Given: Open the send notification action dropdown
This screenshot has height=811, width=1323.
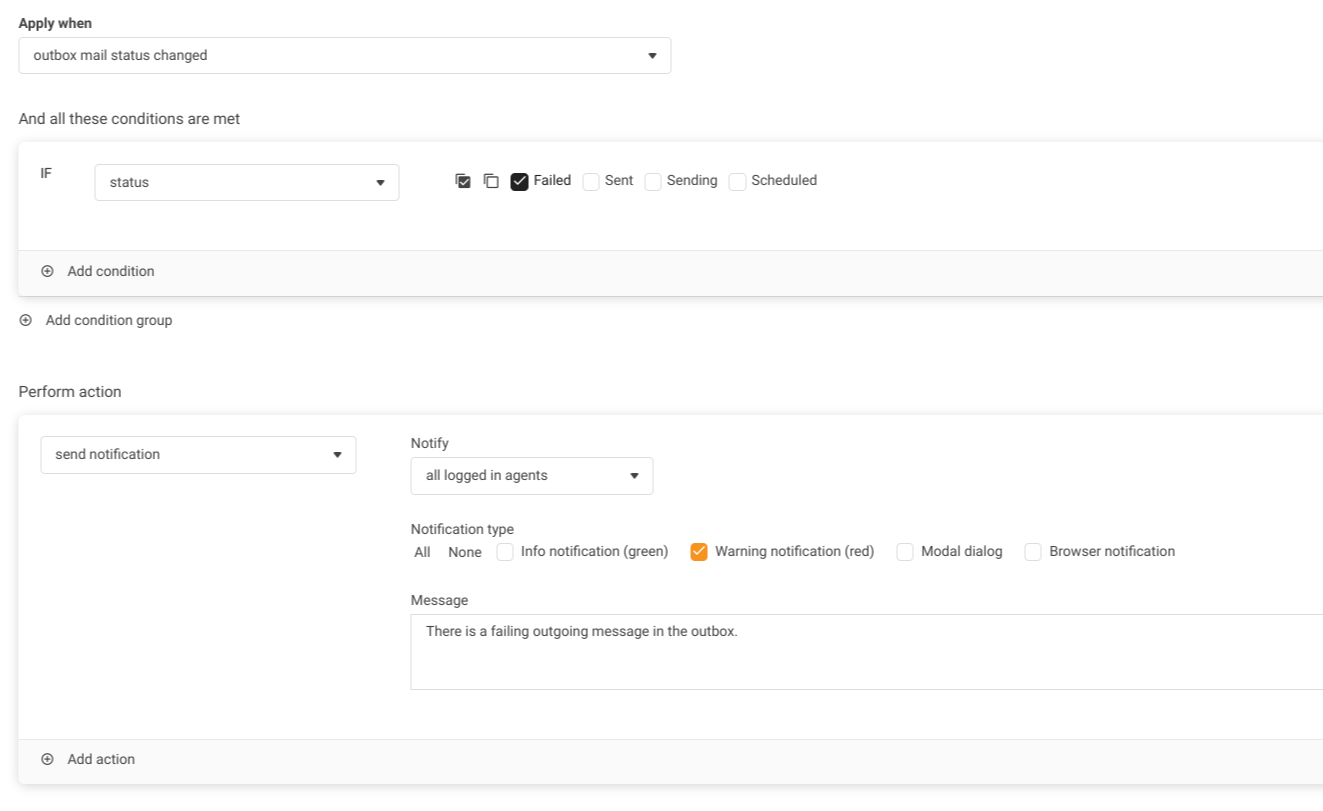Looking at the screenshot, I should point(198,455).
